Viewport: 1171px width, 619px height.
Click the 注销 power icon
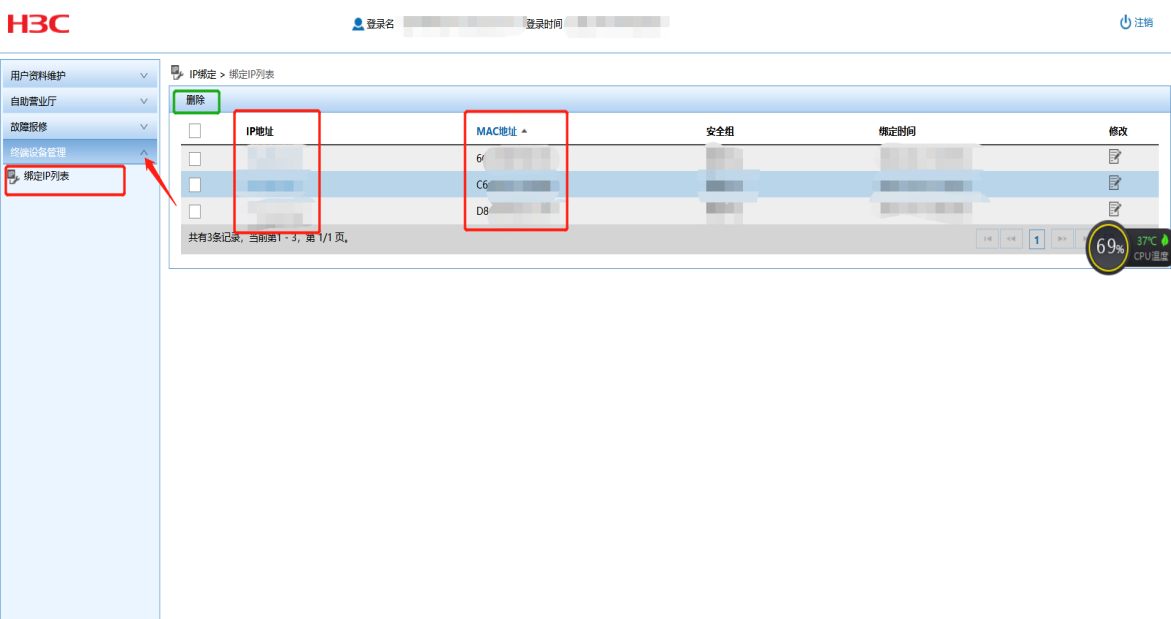pyautogui.click(x=1125, y=22)
